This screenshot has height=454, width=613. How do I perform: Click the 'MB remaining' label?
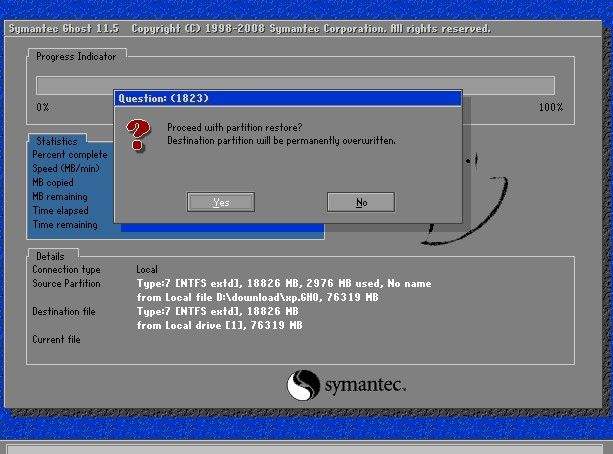[60, 196]
